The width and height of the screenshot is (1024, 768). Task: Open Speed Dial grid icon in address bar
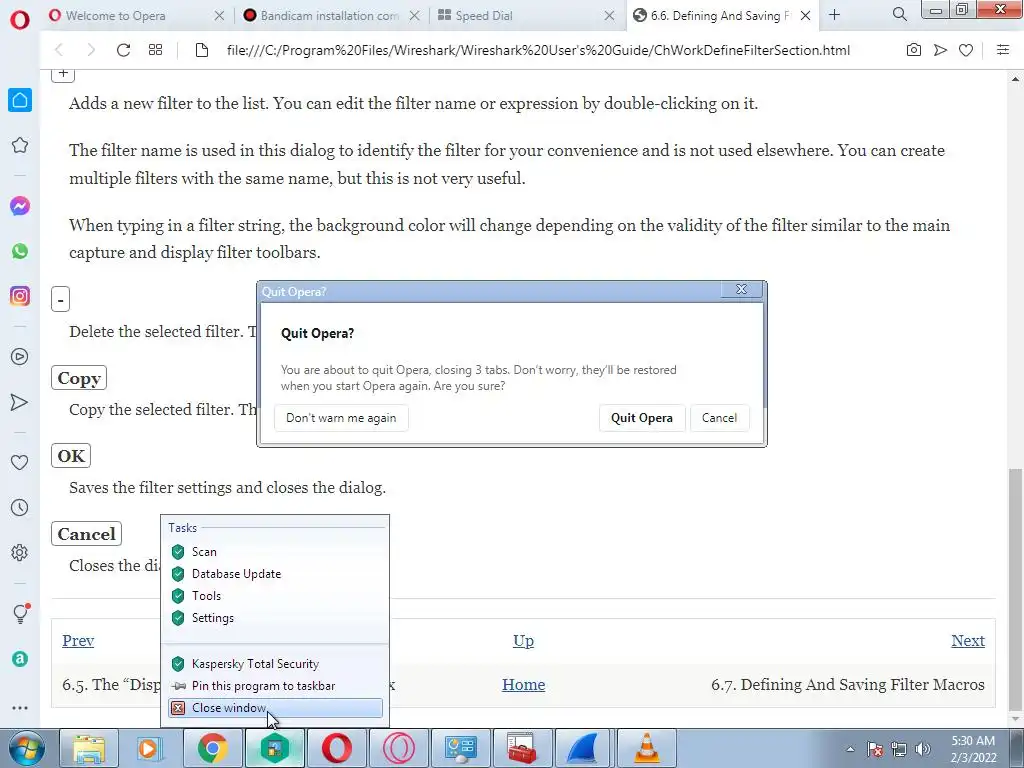pyautogui.click(x=155, y=50)
